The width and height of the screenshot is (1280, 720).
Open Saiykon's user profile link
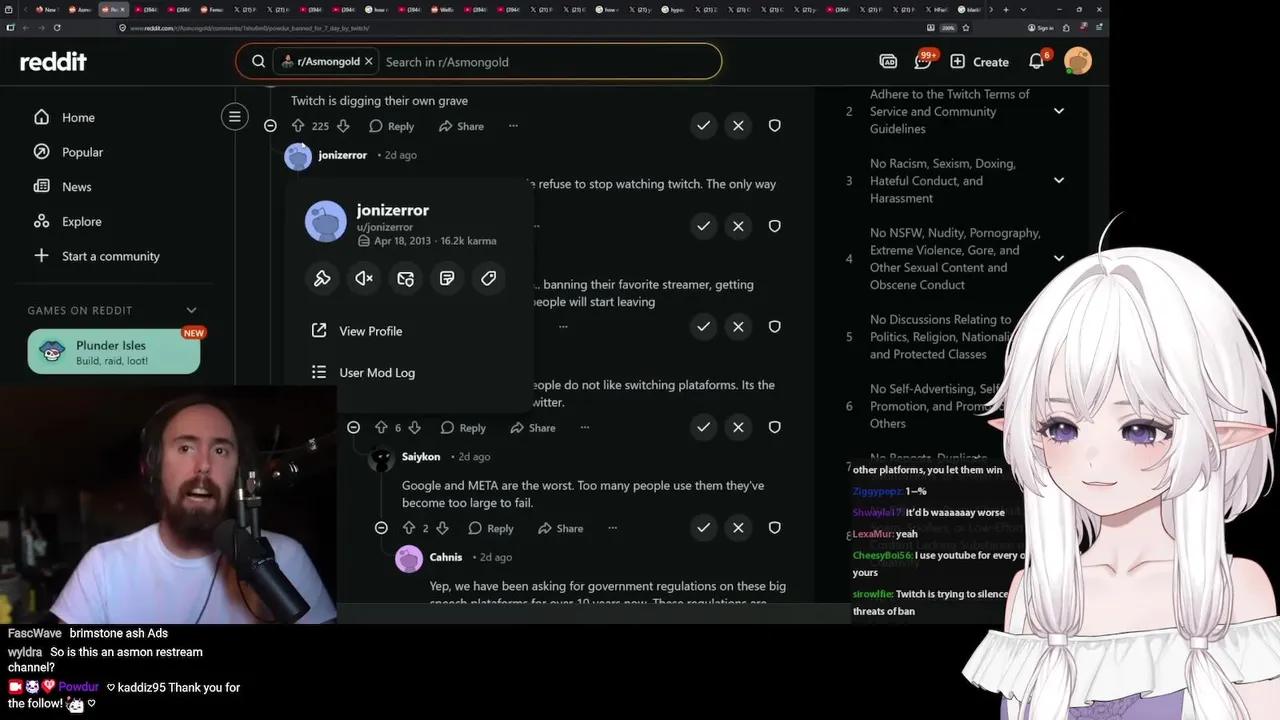click(421, 457)
